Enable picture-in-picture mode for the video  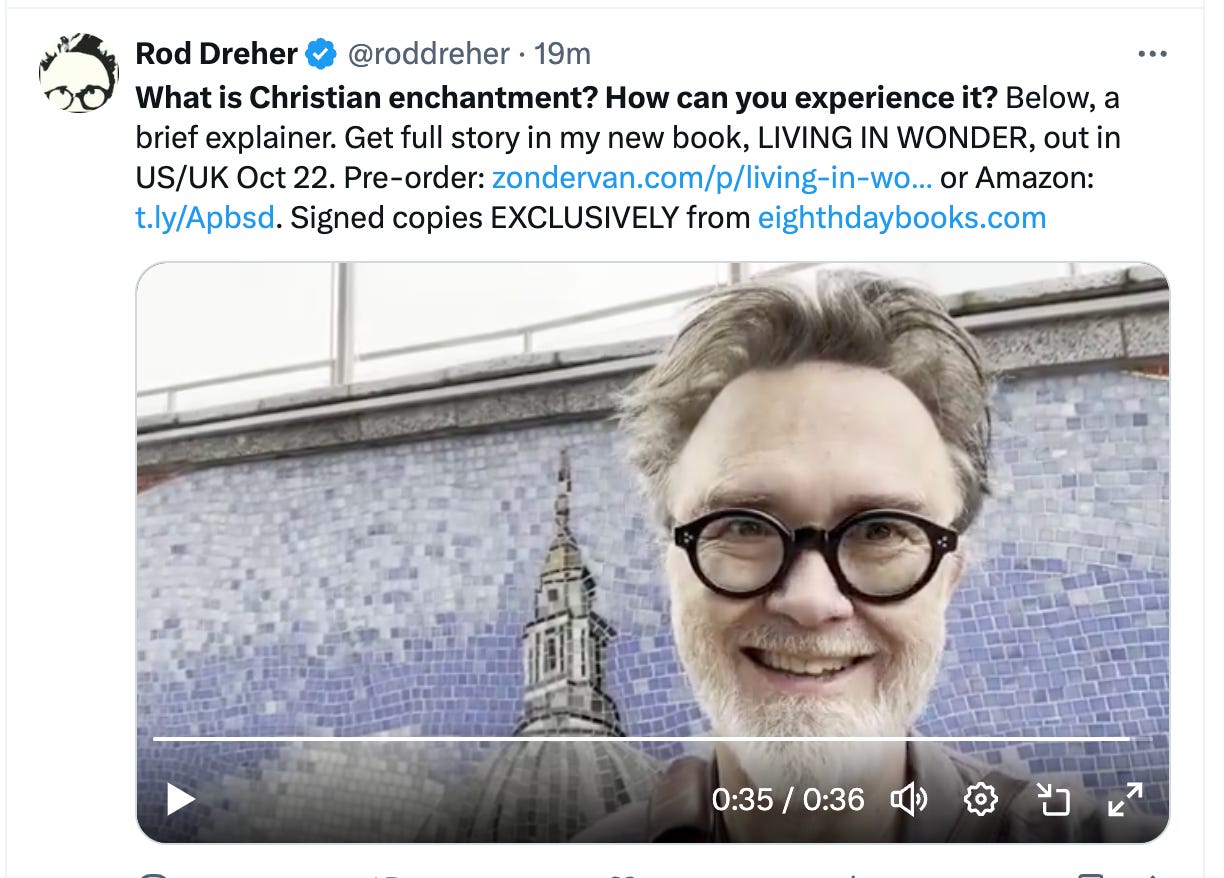point(1053,799)
